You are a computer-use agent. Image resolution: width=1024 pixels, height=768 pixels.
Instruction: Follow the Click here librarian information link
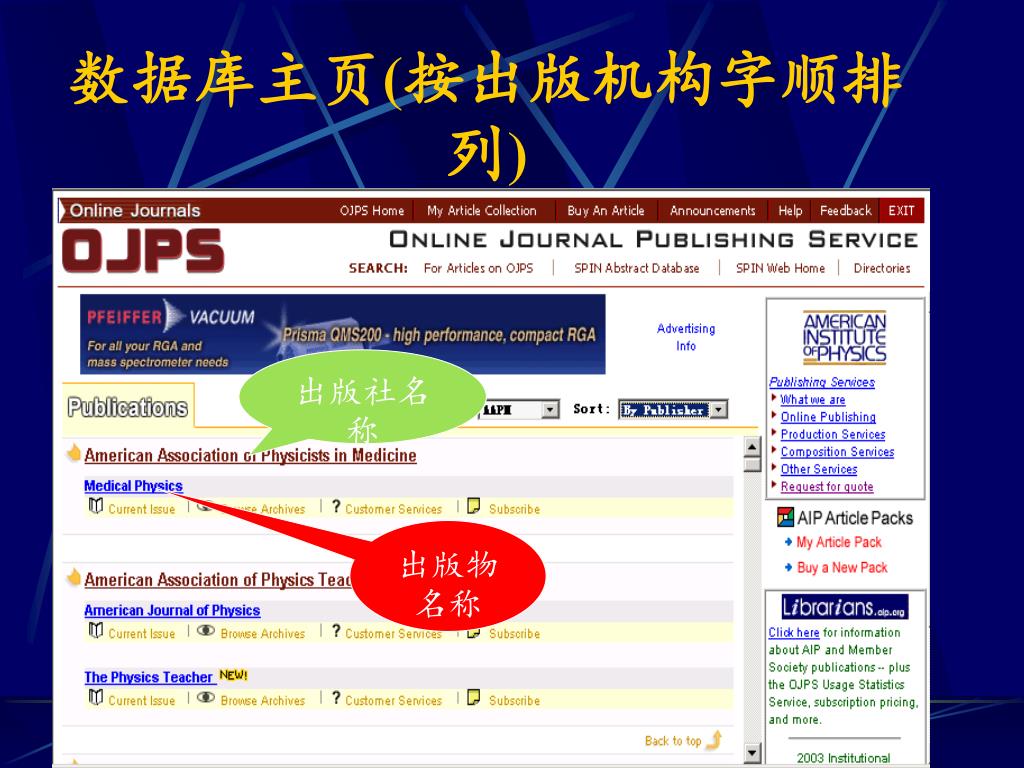[793, 633]
